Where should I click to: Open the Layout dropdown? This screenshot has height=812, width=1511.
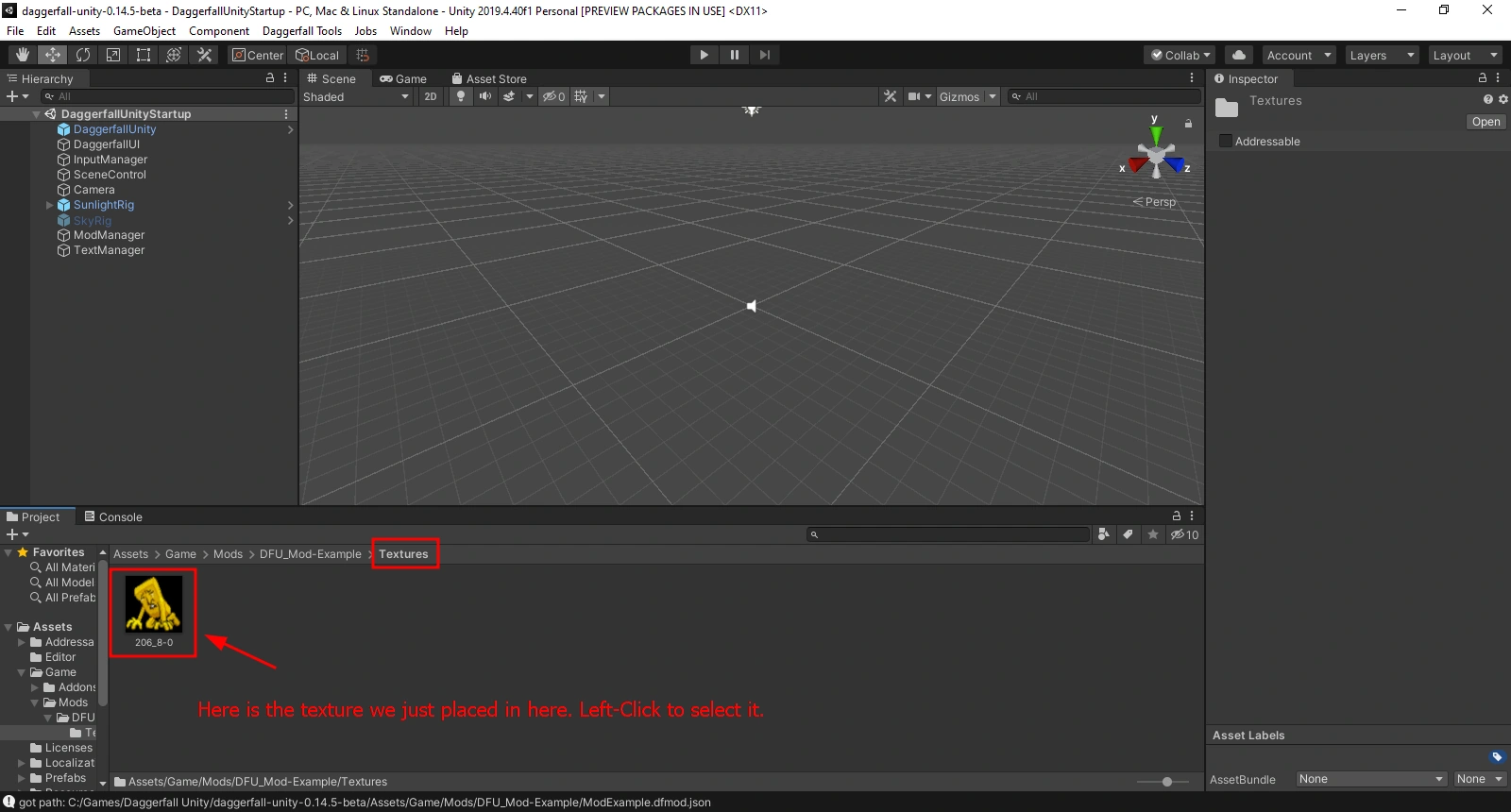tap(1466, 55)
